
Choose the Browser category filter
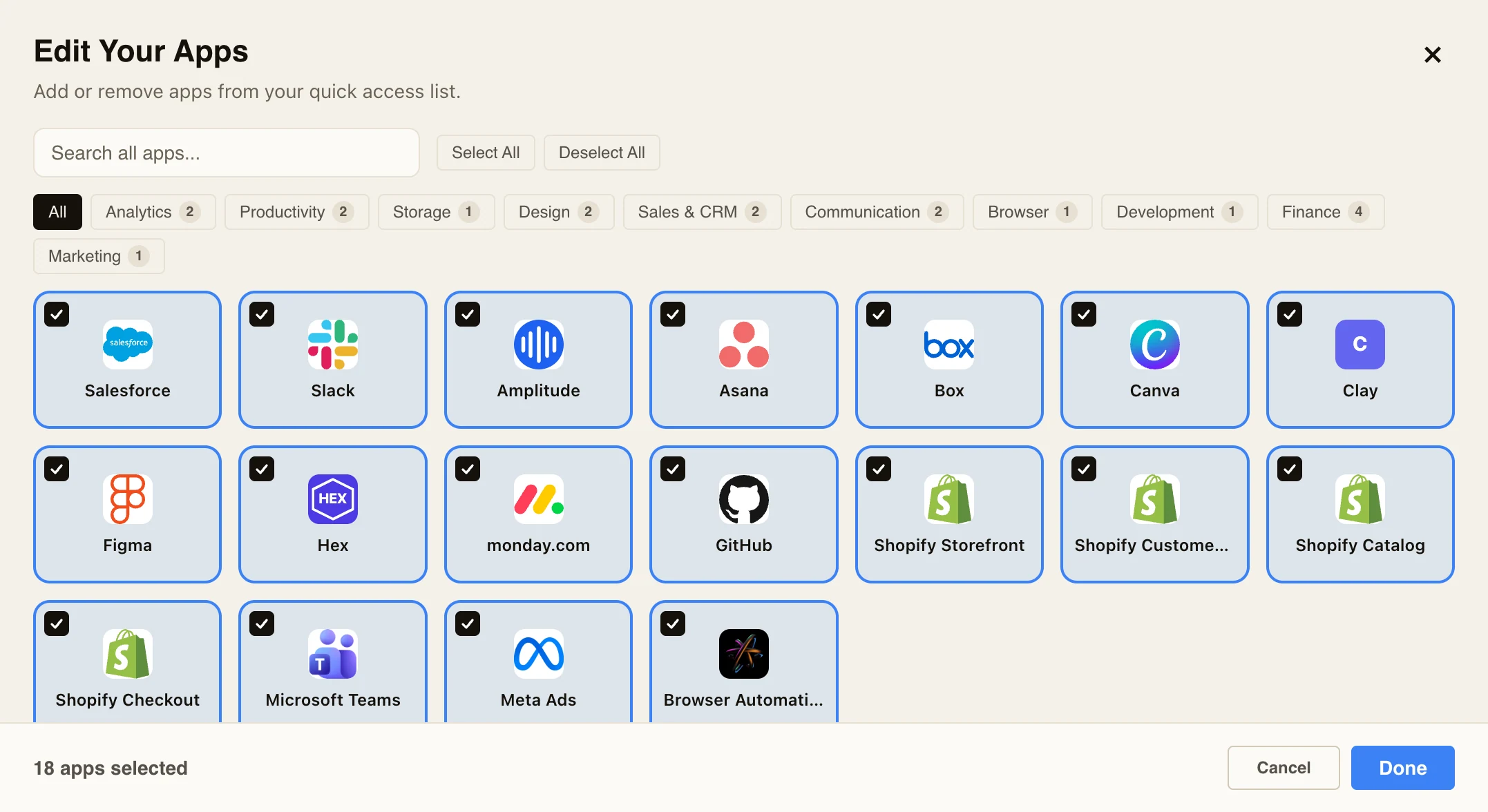1032,212
